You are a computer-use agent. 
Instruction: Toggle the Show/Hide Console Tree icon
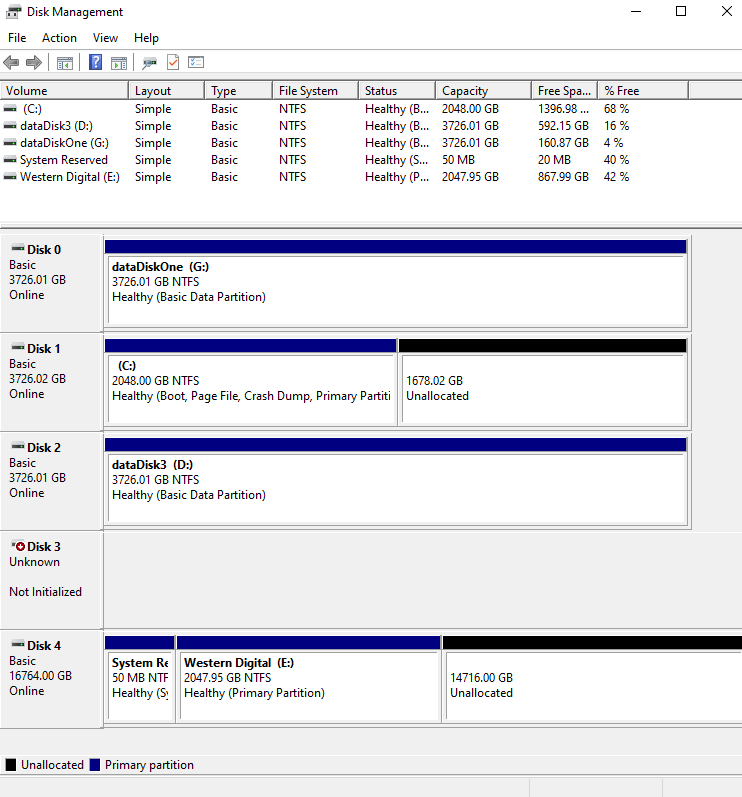click(x=65, y=63)
